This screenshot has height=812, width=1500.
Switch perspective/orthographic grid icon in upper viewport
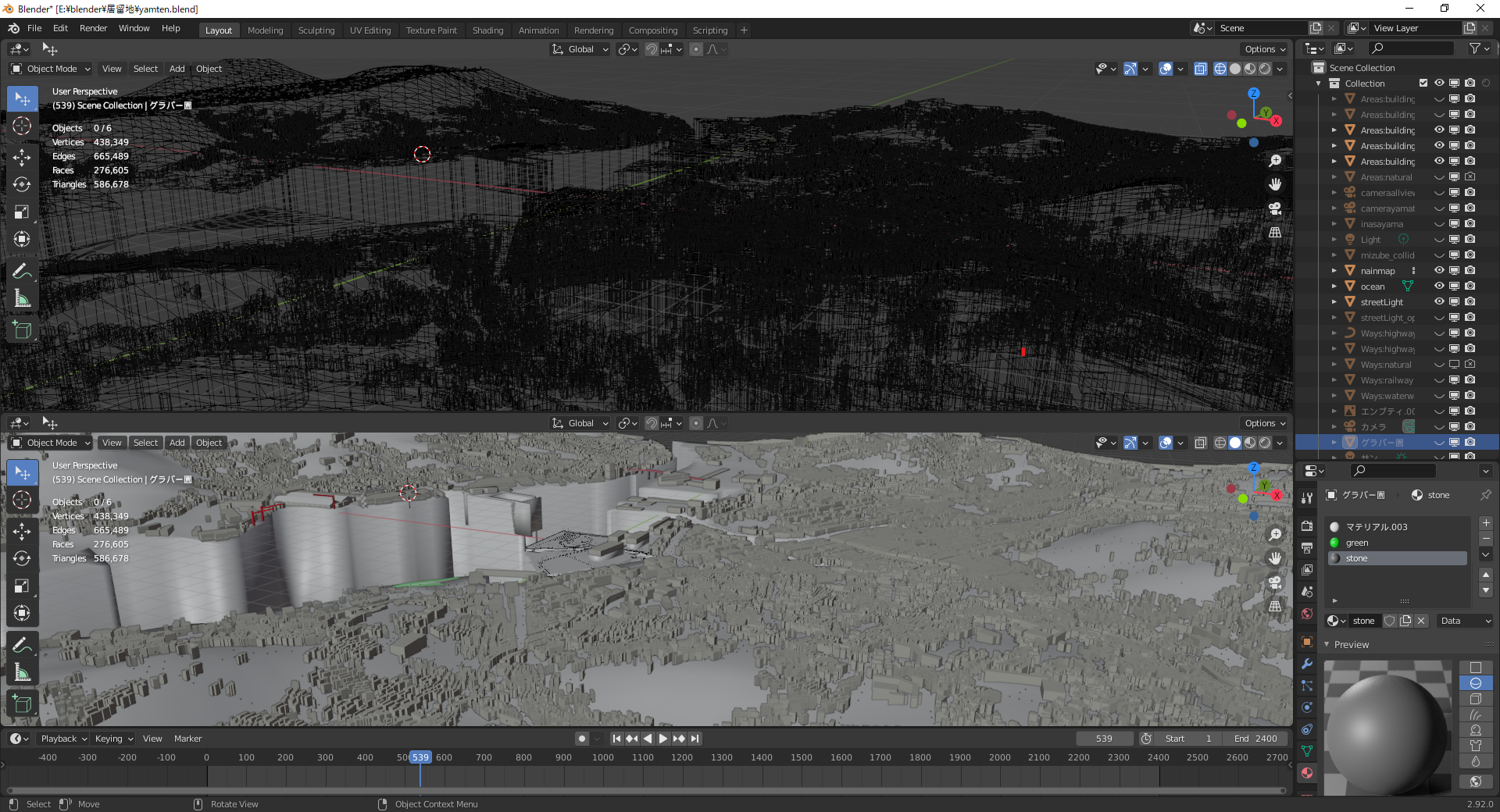(x=1275, y=232)
